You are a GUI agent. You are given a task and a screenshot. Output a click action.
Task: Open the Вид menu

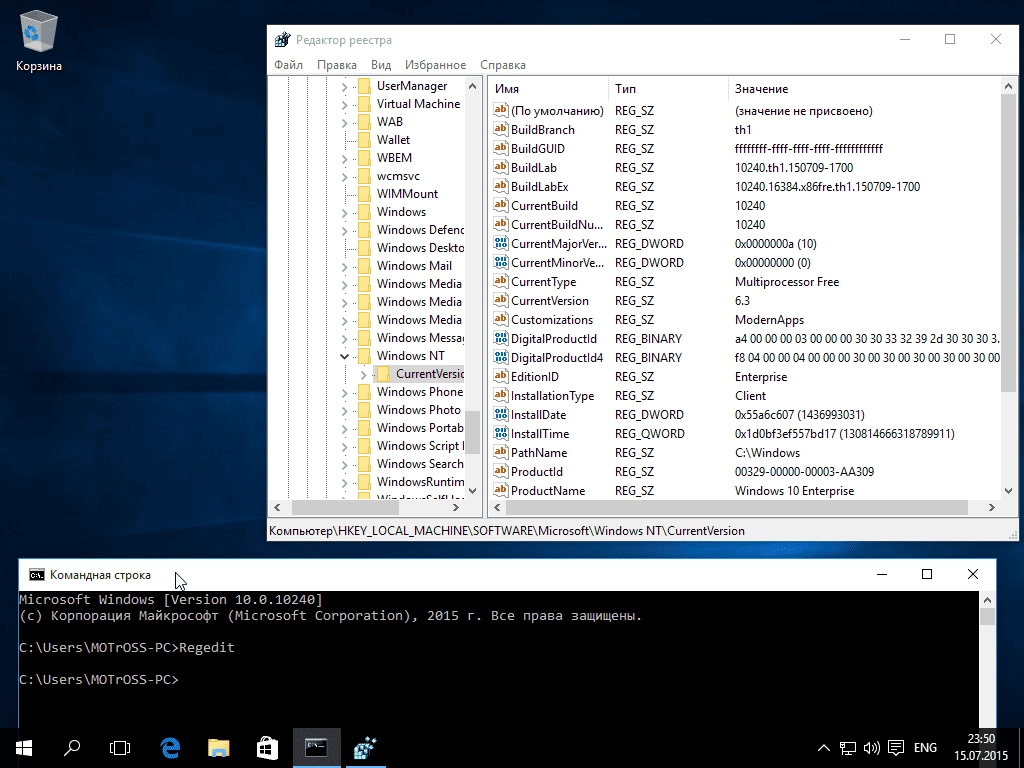[381, 65]
